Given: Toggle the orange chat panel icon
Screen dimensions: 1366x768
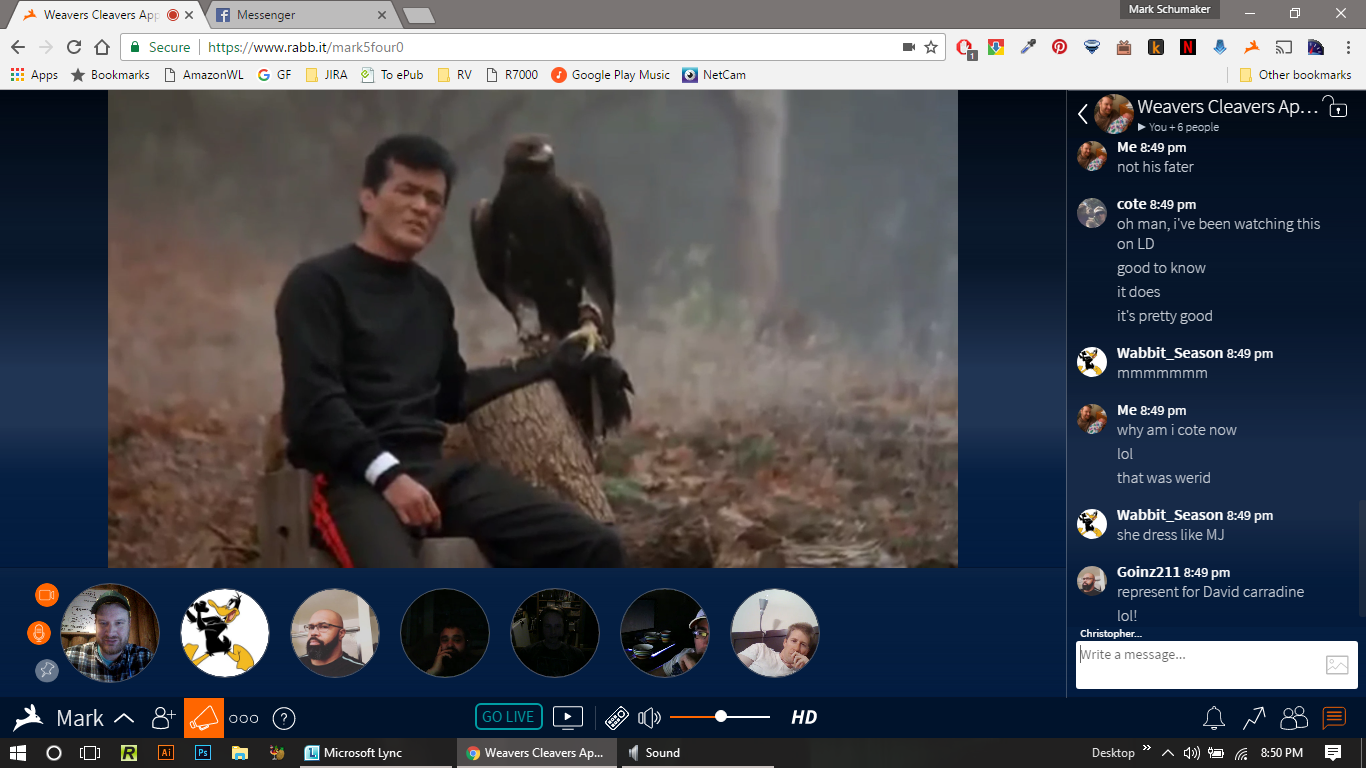Looking at the screenshot, I should tap(1334, 718).
